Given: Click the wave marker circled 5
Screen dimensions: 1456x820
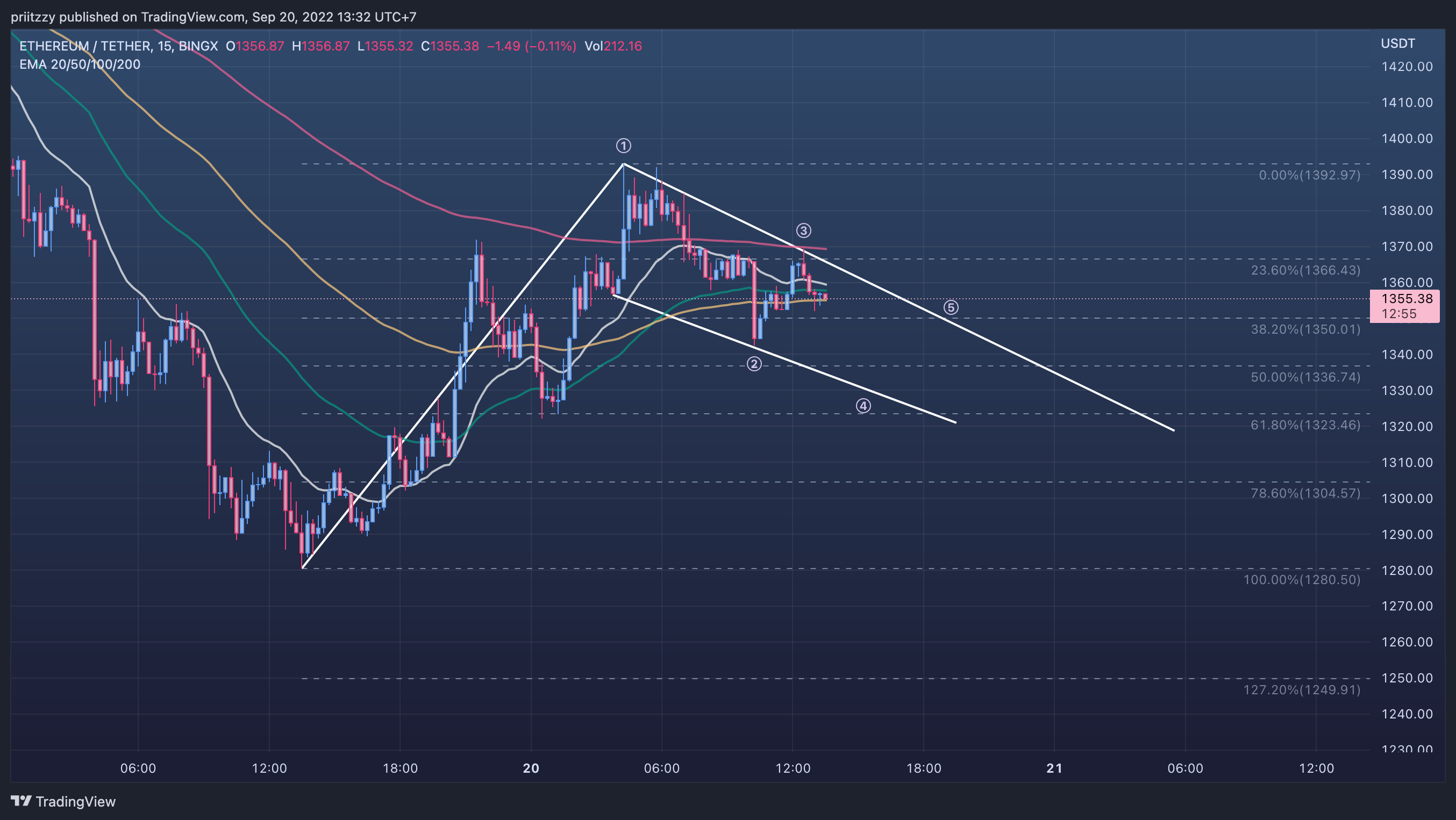Looking at the screenshot, I should pos(951,307).
